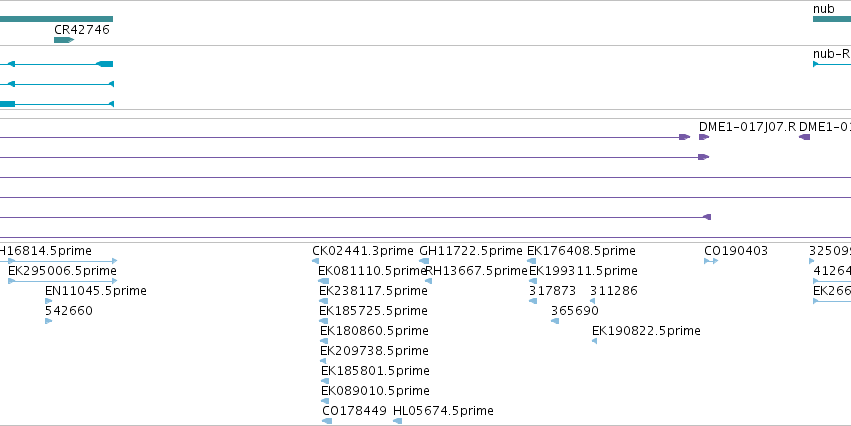Select the HL05674.5prime arrow glyph
The height and width of the screenshot is (426, 851).
397,421
